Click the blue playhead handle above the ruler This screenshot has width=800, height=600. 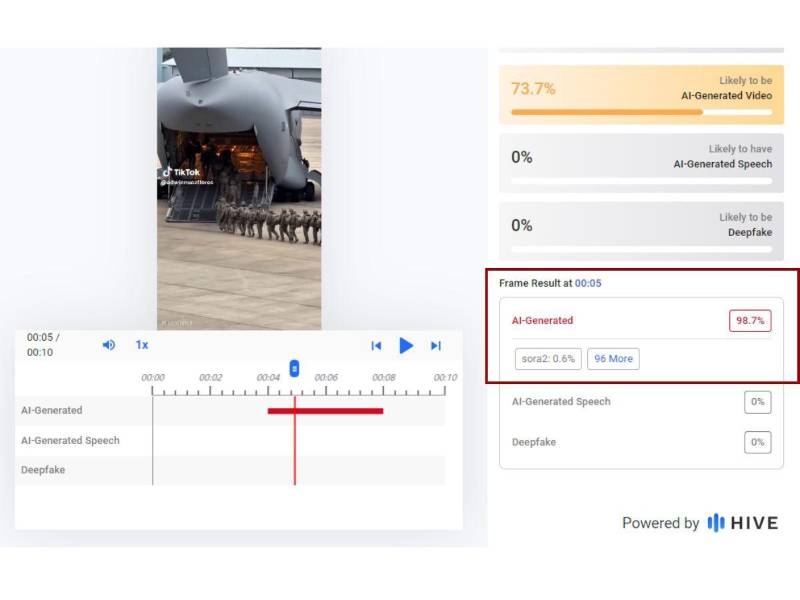pos(293,367)
